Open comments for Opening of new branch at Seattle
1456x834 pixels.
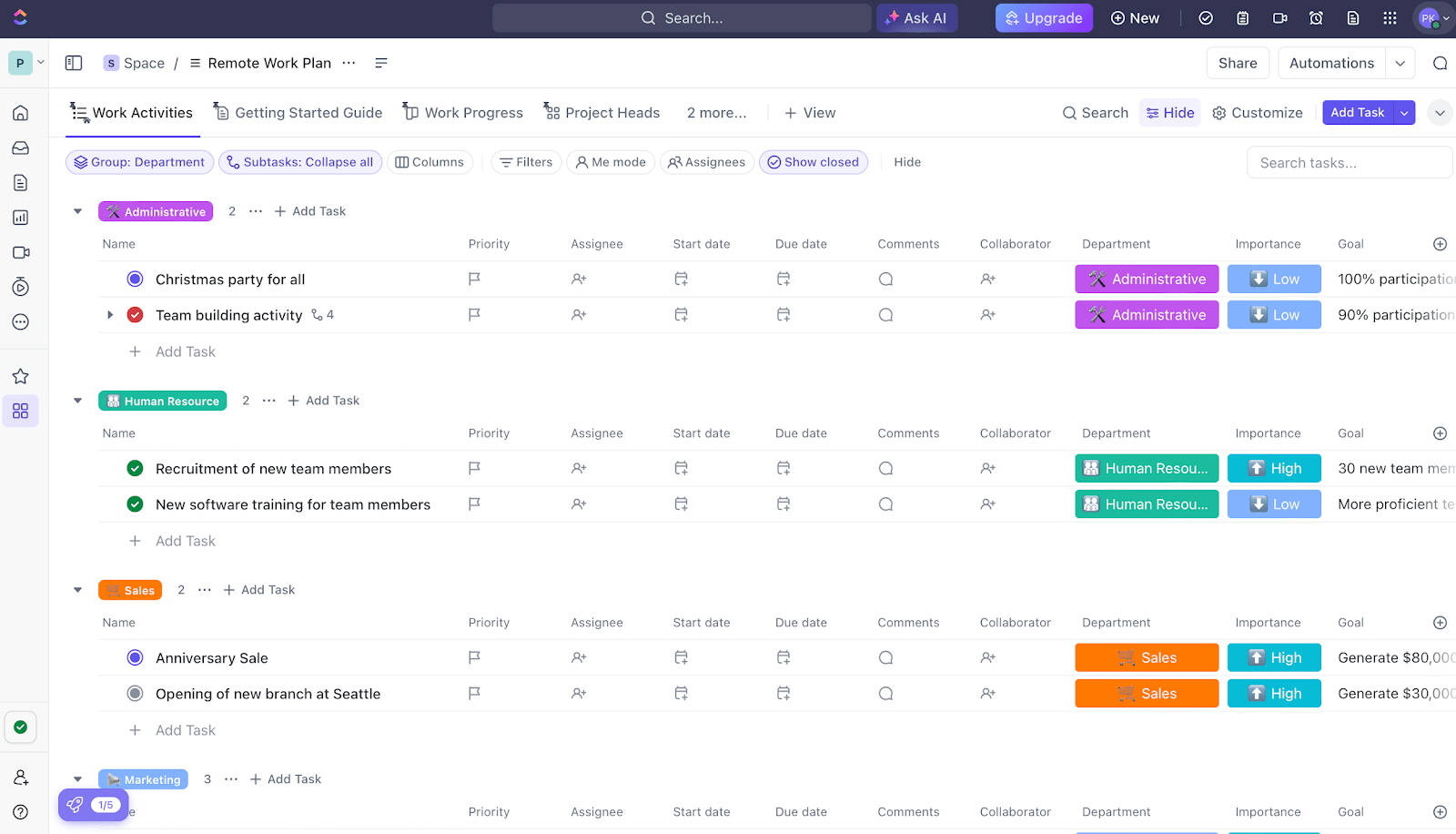[885, 694]
